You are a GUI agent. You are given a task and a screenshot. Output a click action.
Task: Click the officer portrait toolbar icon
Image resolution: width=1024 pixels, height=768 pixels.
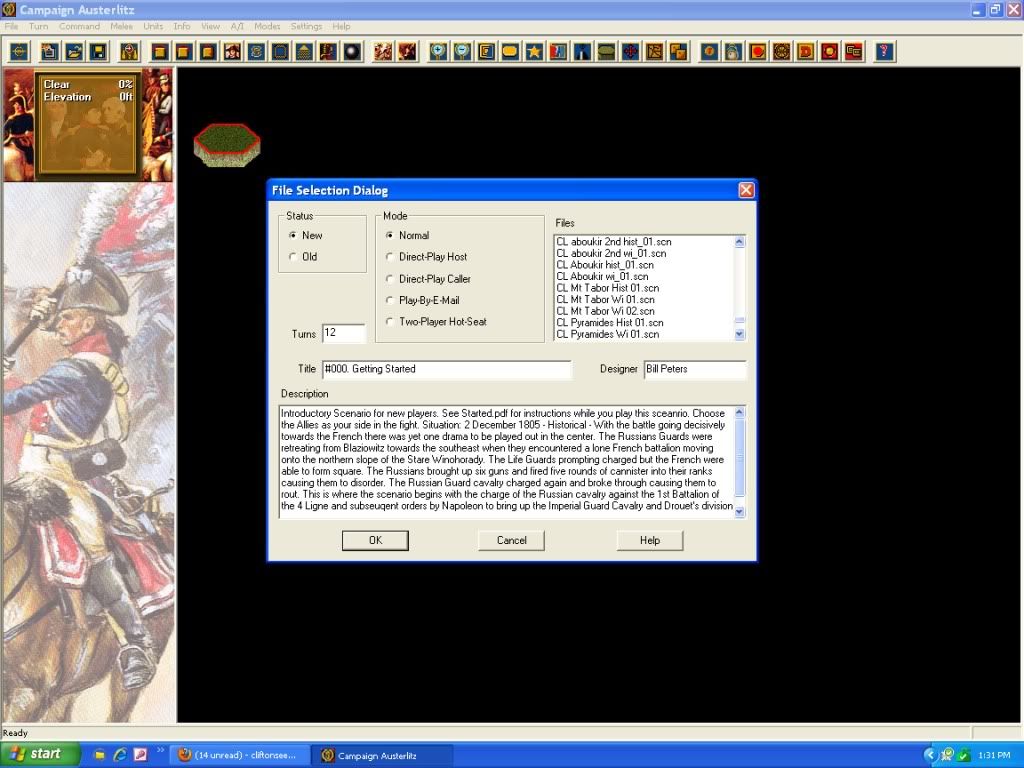[x=232, y=52]
